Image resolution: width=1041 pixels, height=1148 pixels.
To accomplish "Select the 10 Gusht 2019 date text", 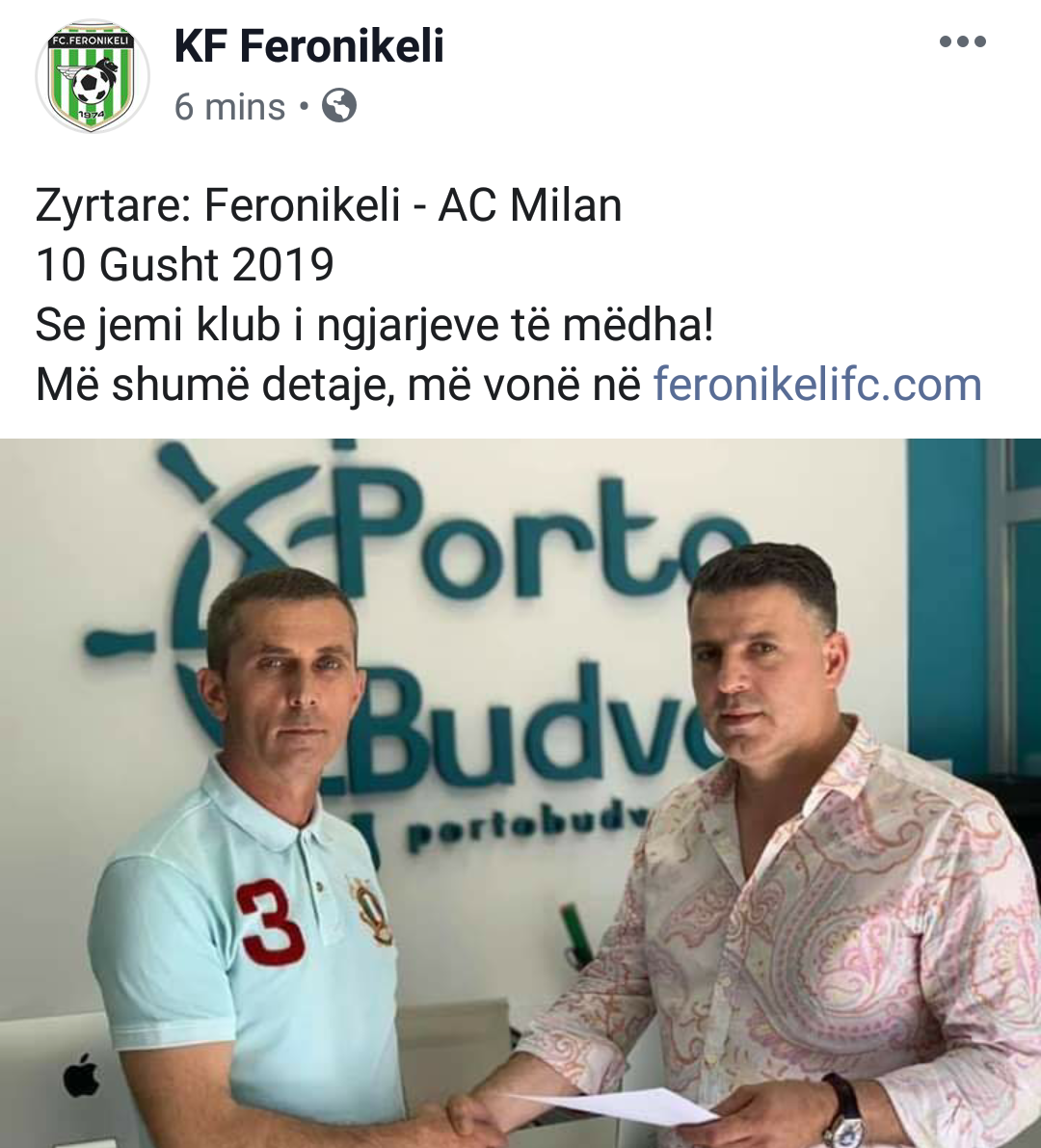I will coord(184,264).
